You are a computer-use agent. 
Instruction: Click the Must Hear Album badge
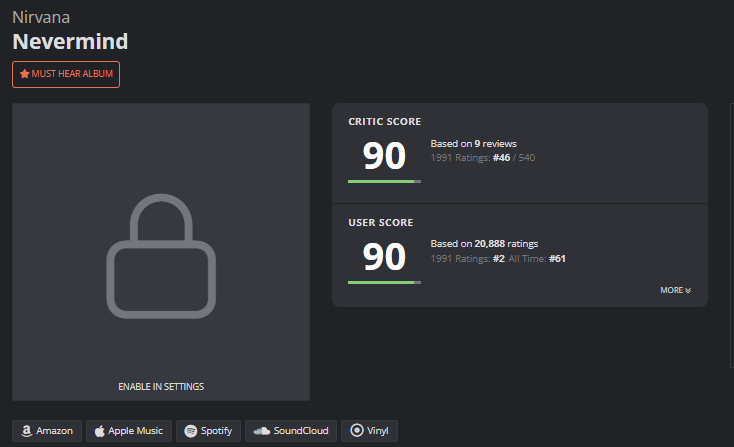point(66,74)
